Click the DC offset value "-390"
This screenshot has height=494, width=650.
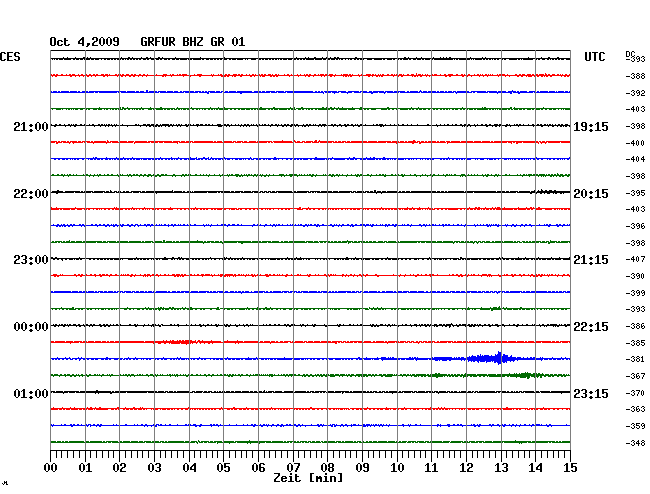pyautogui.click(x=635, y=276)
